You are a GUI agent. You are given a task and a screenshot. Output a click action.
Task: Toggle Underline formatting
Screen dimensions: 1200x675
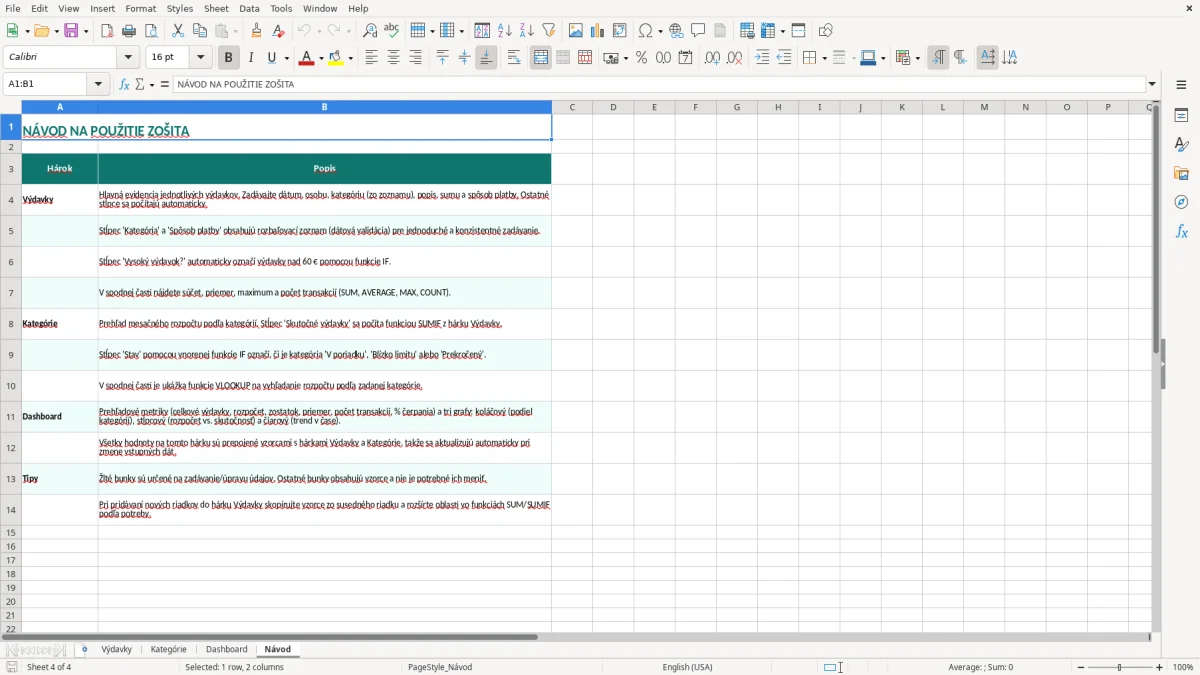(272, 58)
